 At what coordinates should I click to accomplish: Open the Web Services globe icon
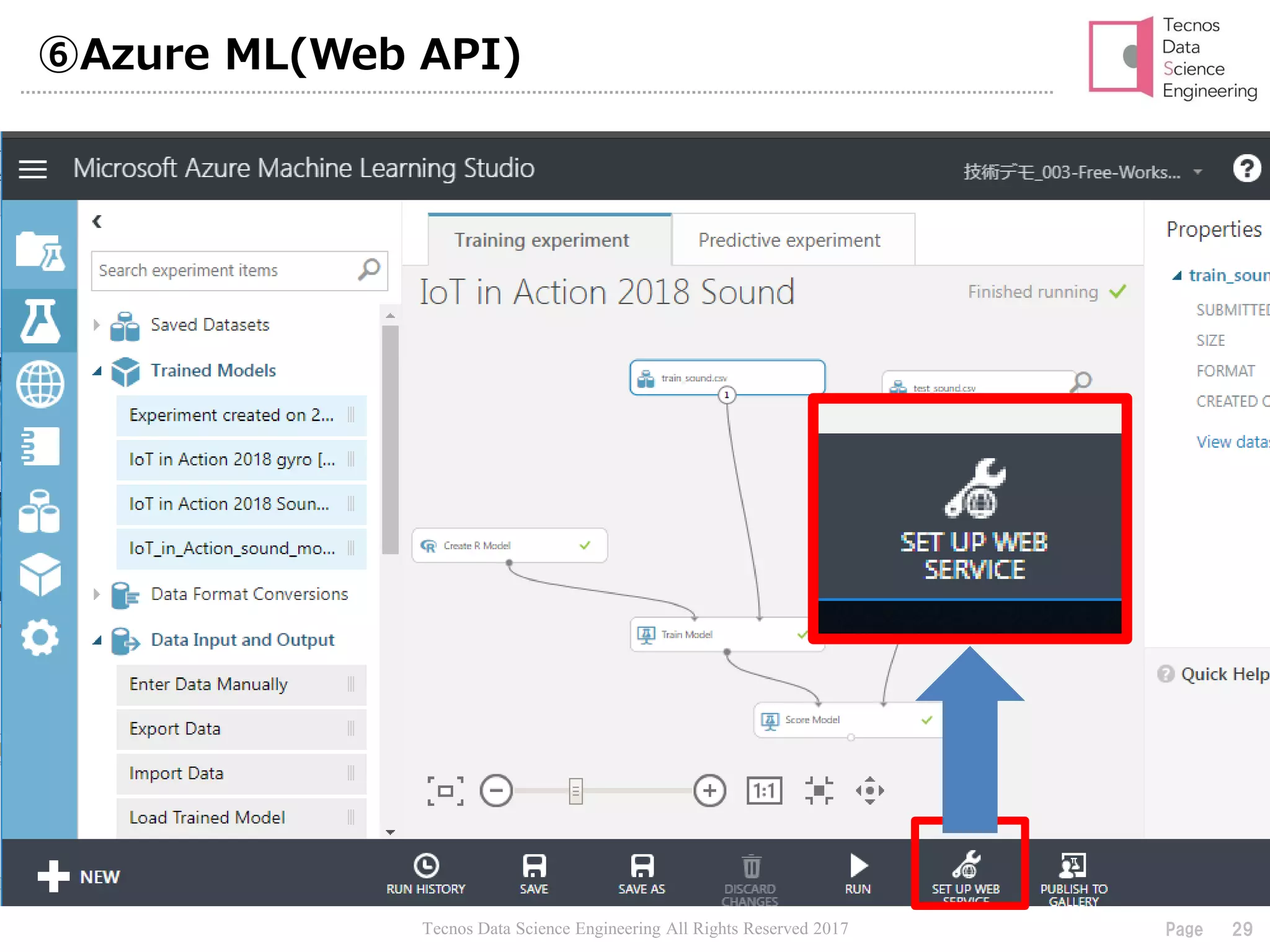[x=40, y=384]
